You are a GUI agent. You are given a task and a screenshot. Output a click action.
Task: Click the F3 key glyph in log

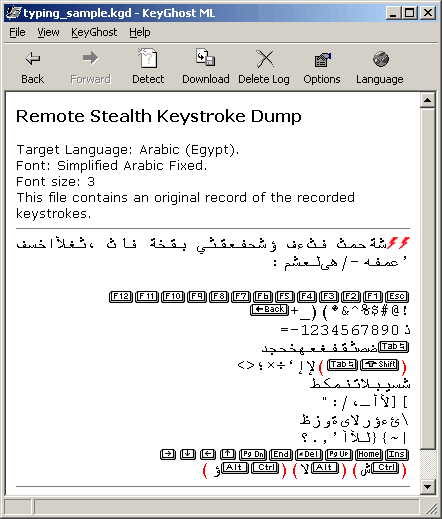click(329, 296)
